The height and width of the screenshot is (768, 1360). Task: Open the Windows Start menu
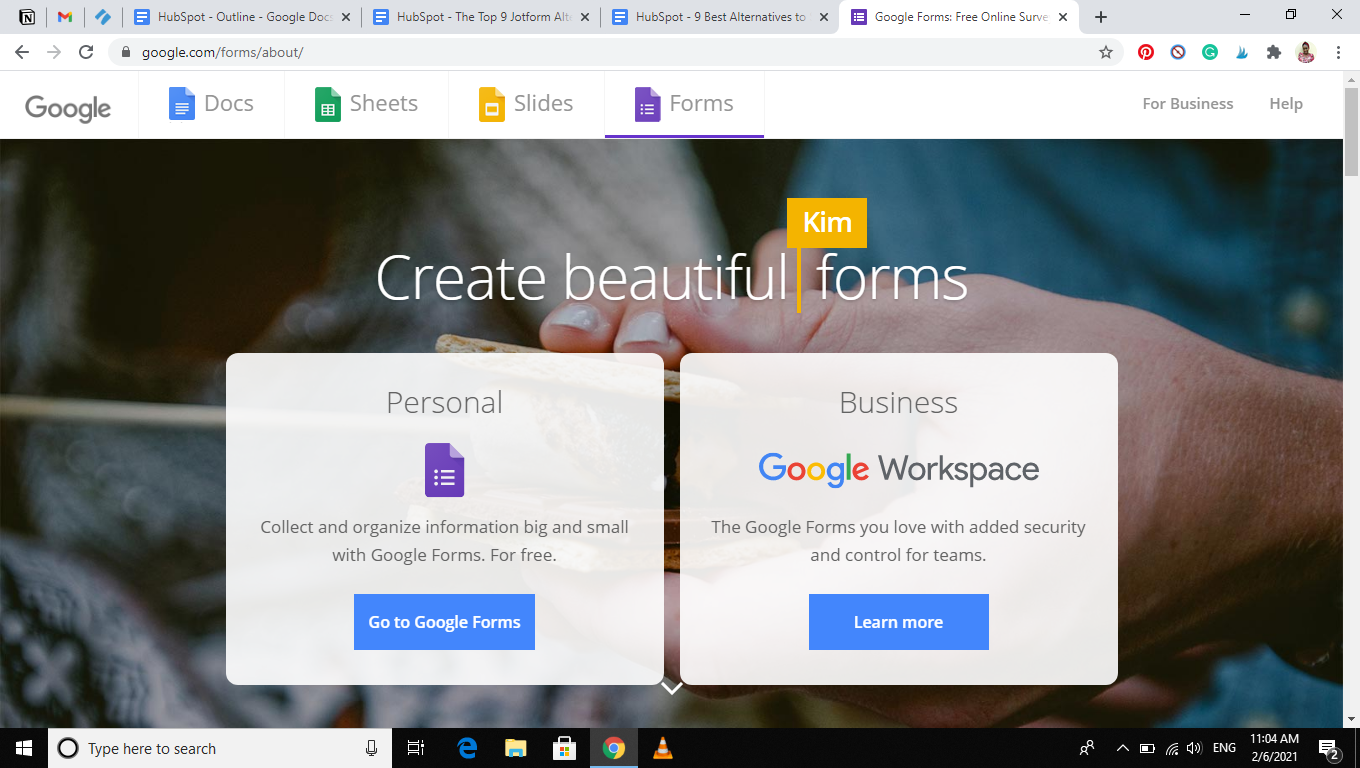point(24,748)
